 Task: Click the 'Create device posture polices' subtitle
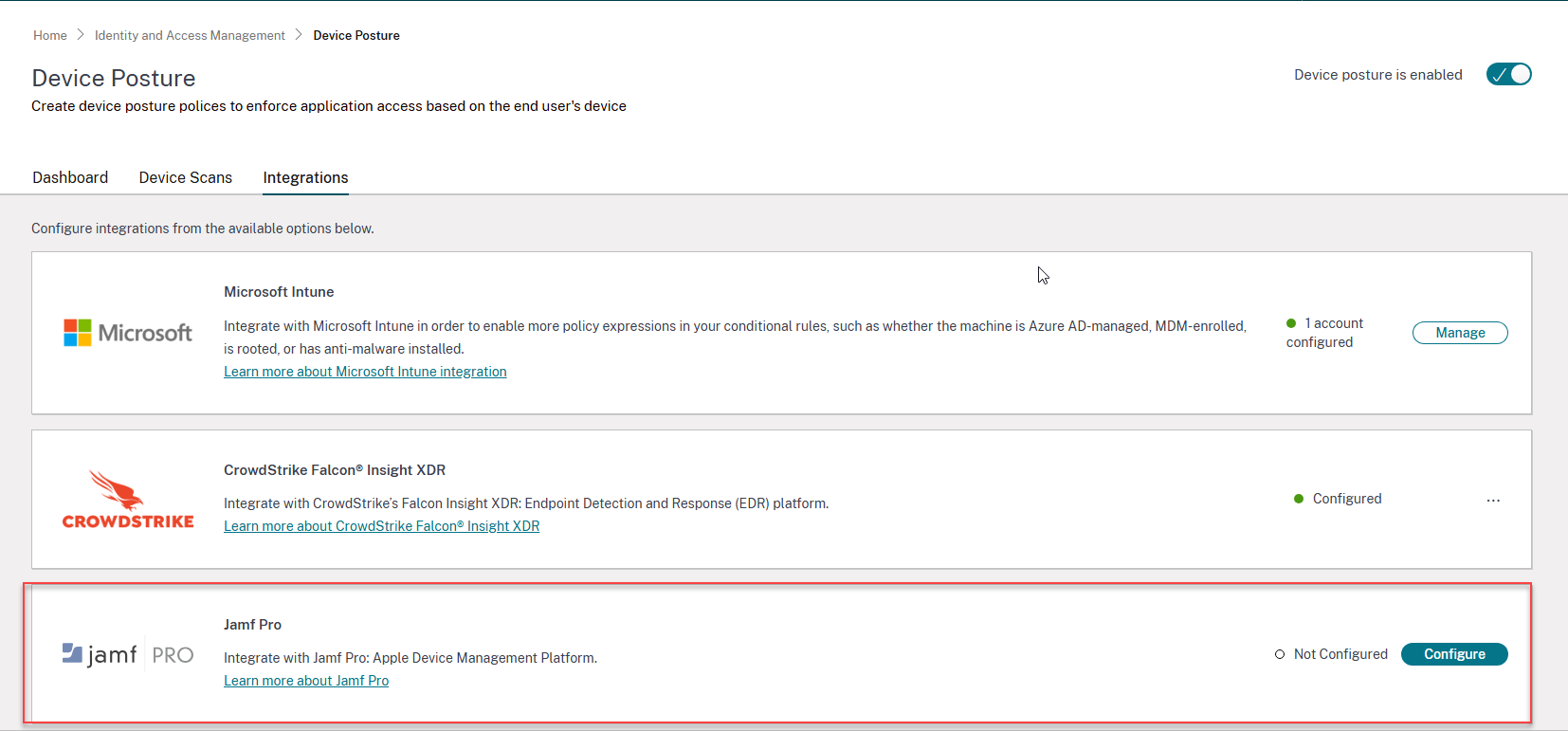[329, 106]
